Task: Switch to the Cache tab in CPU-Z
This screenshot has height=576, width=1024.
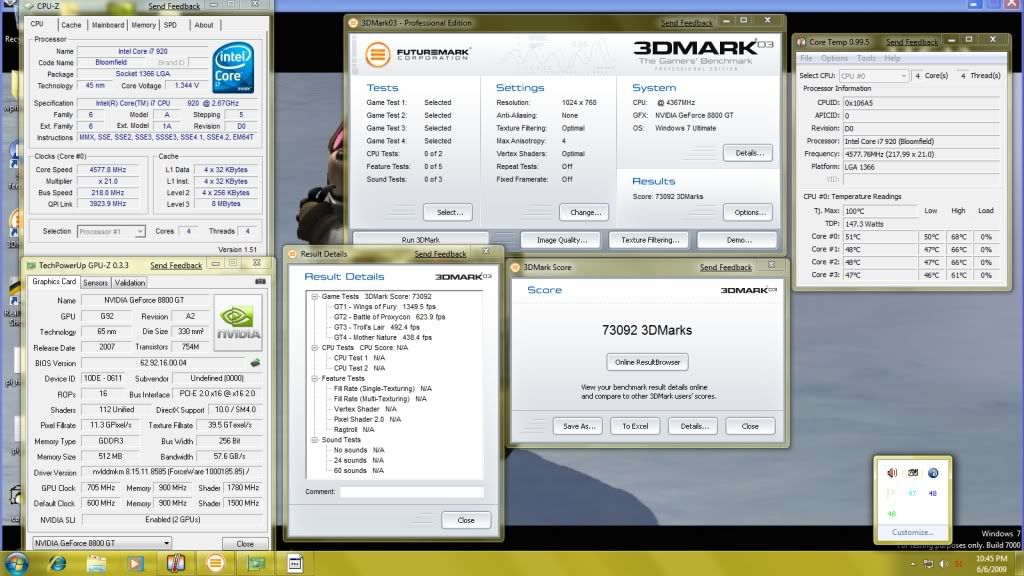Action: (71, 25)
